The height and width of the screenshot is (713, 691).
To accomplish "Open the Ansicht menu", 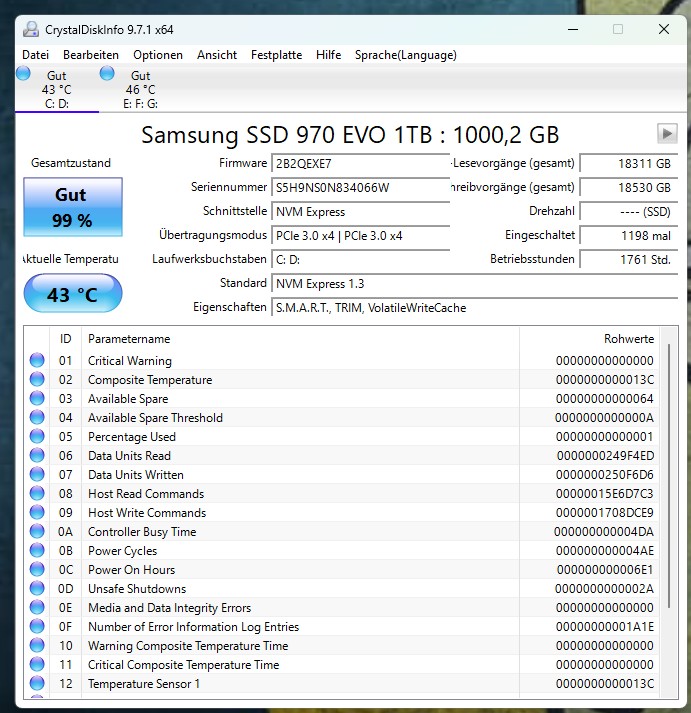I will tap(217, 55).
